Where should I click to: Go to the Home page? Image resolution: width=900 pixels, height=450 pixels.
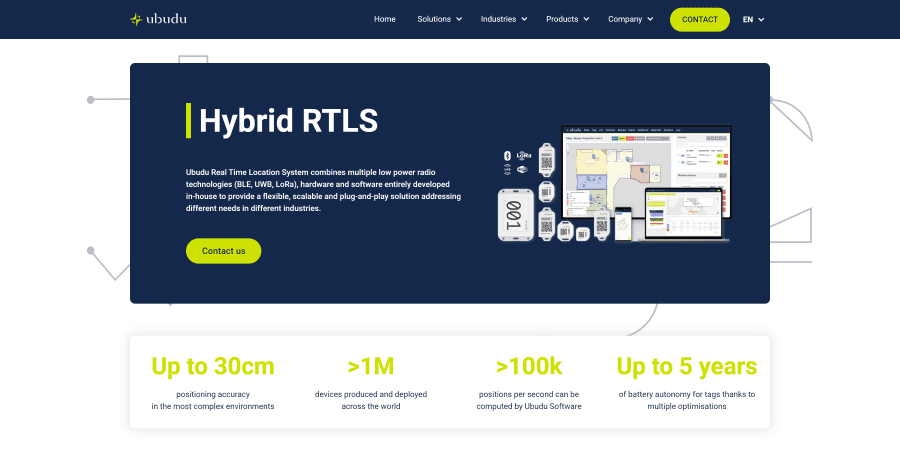point(385,20)
